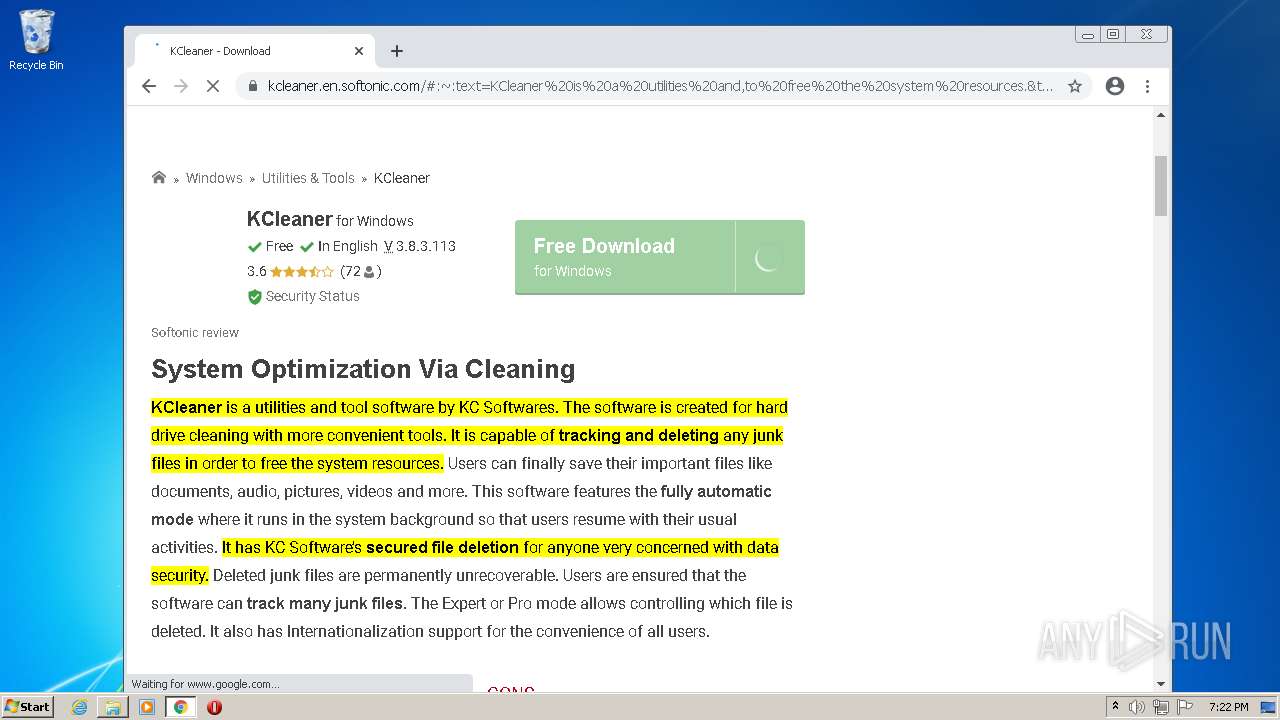Screen dimensions: 1280x720
Task: Click the Security Status shield link
Action: tap(304, 296)
